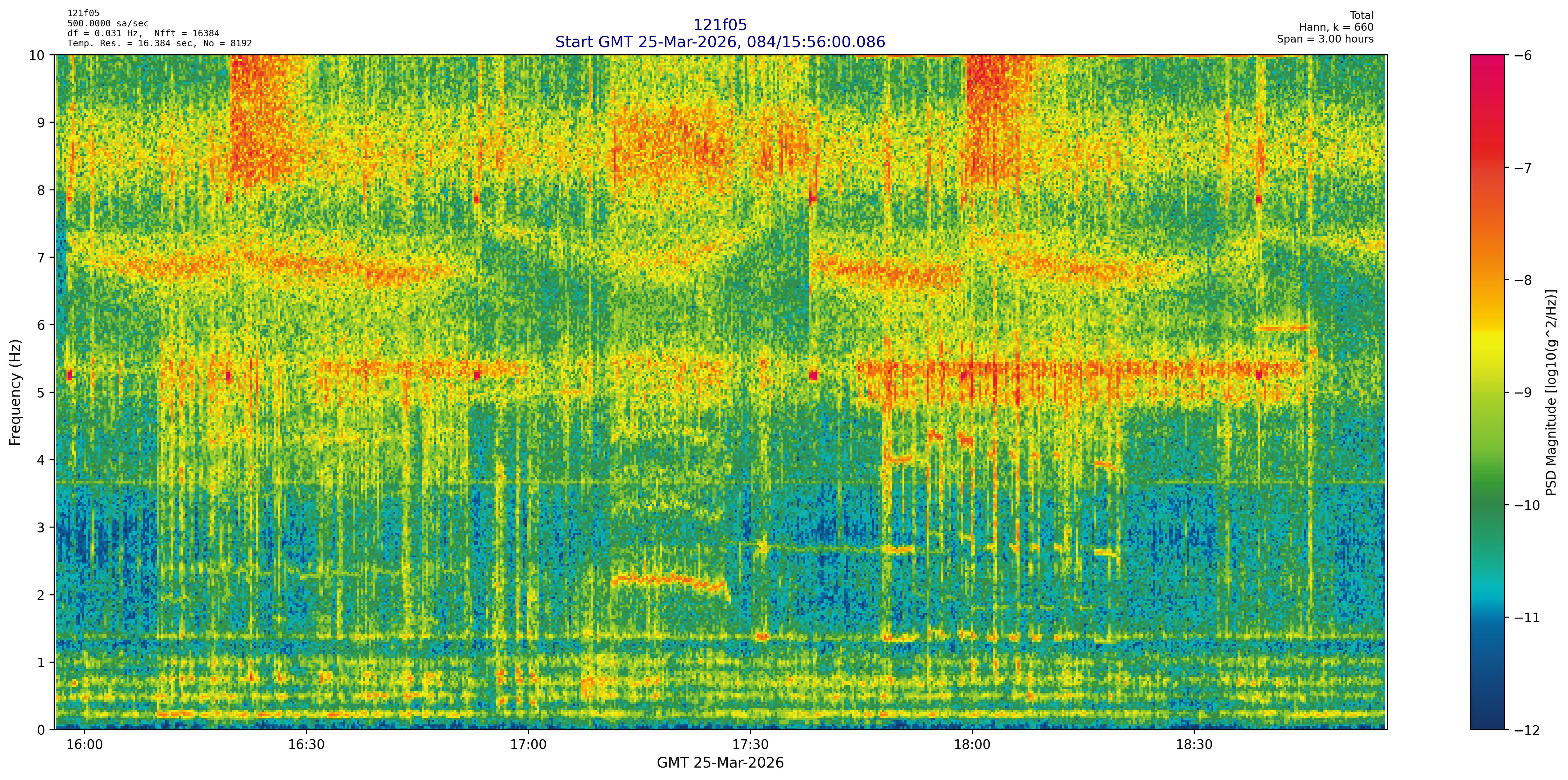Screen dimensions: 1568x780
Task: Click the 'Span = 3.00 hours' text
Action: tap(1325, 39)
